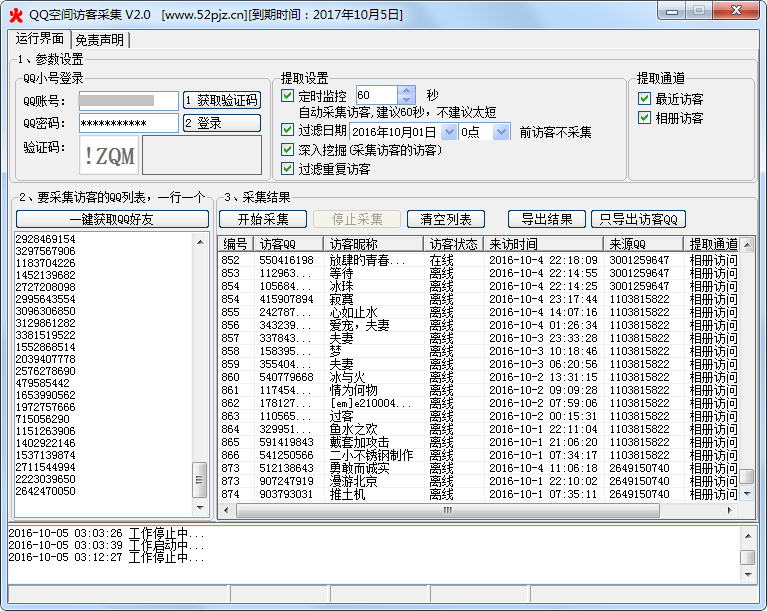
Task: Click the red star app icon in title bar
Action: point(14,14)
